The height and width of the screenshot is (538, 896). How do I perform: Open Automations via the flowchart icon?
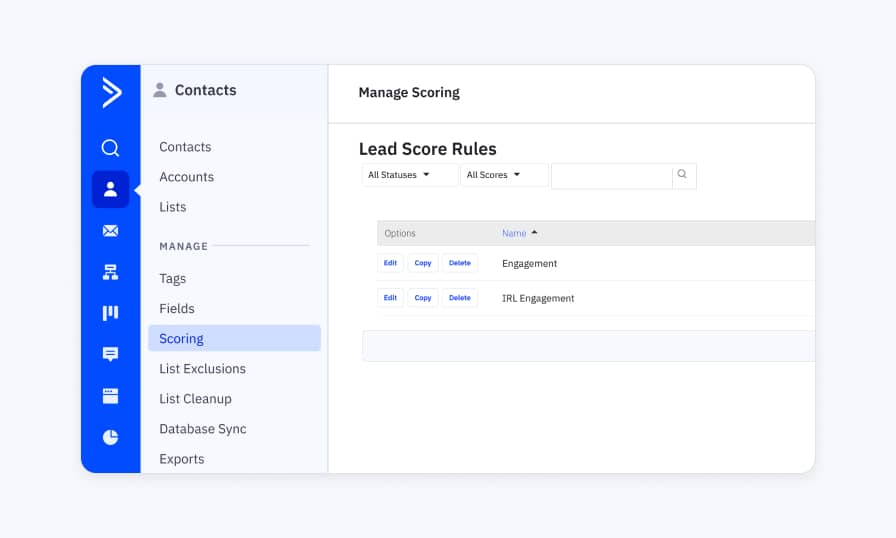[110, 272]
